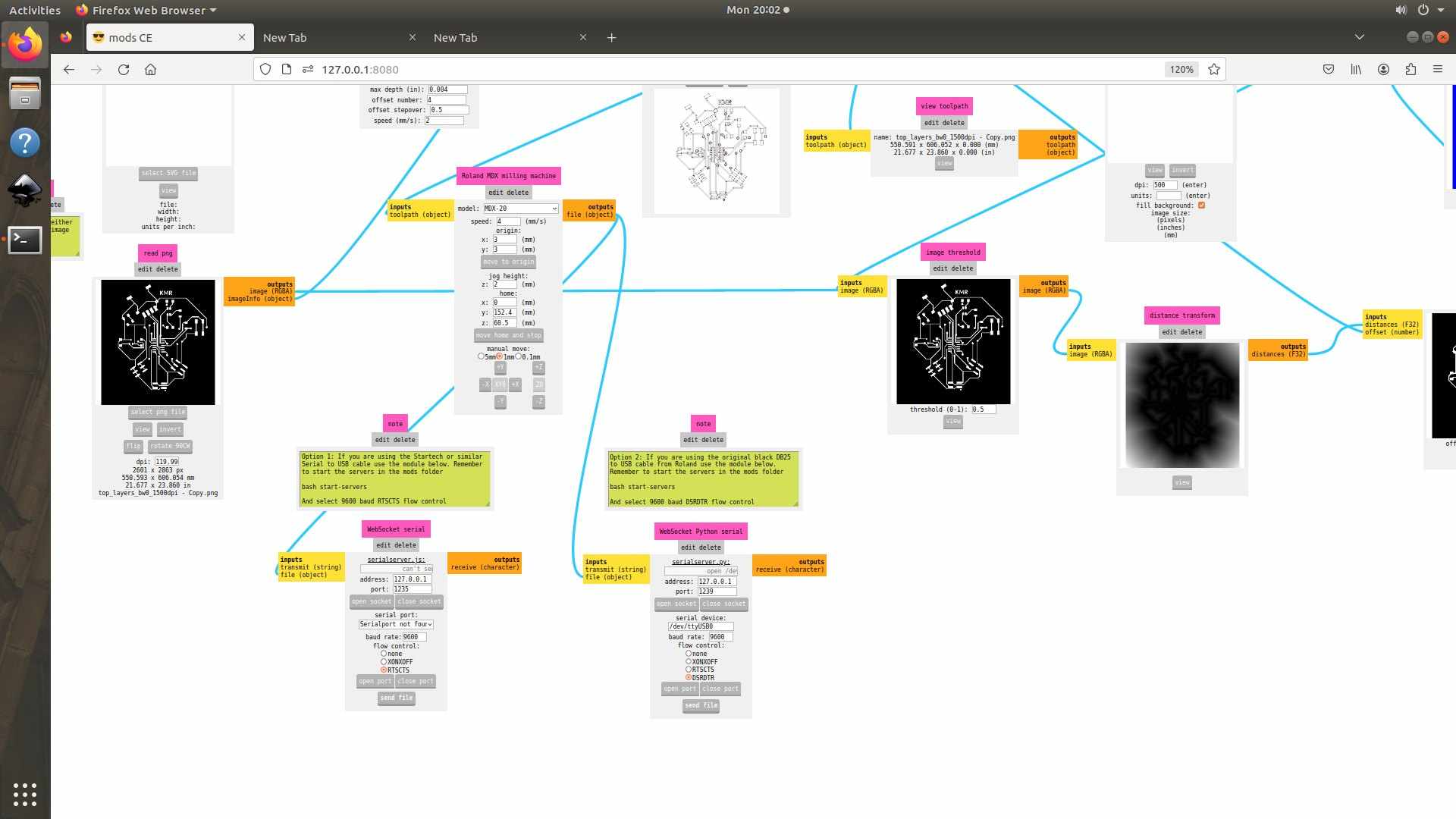Select the 5mm manual move radio
Viewport: 1456px width, 819px height.
tap(481, 356)
